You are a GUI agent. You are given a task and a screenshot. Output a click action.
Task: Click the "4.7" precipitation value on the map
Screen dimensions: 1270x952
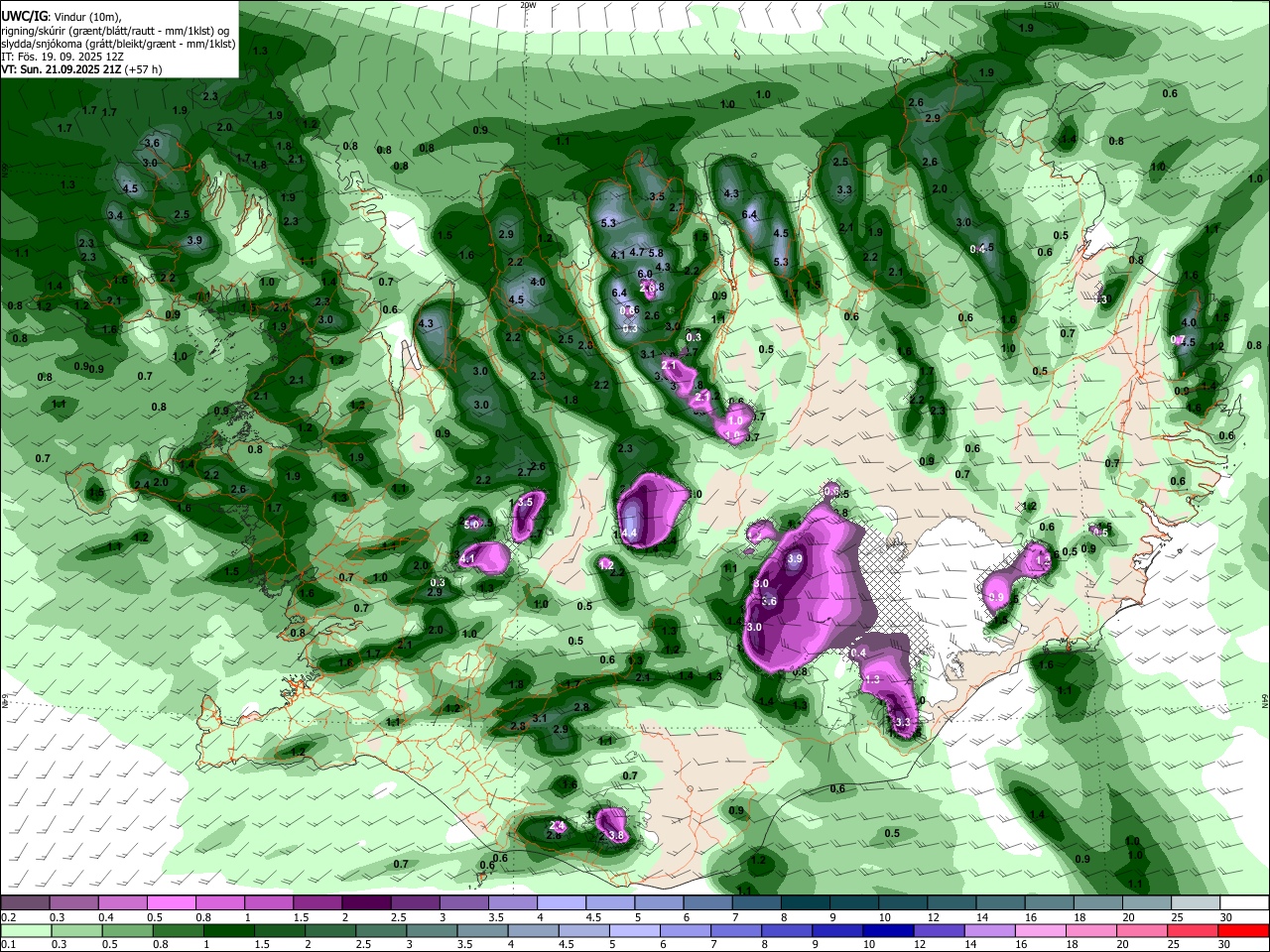point(637,253)
